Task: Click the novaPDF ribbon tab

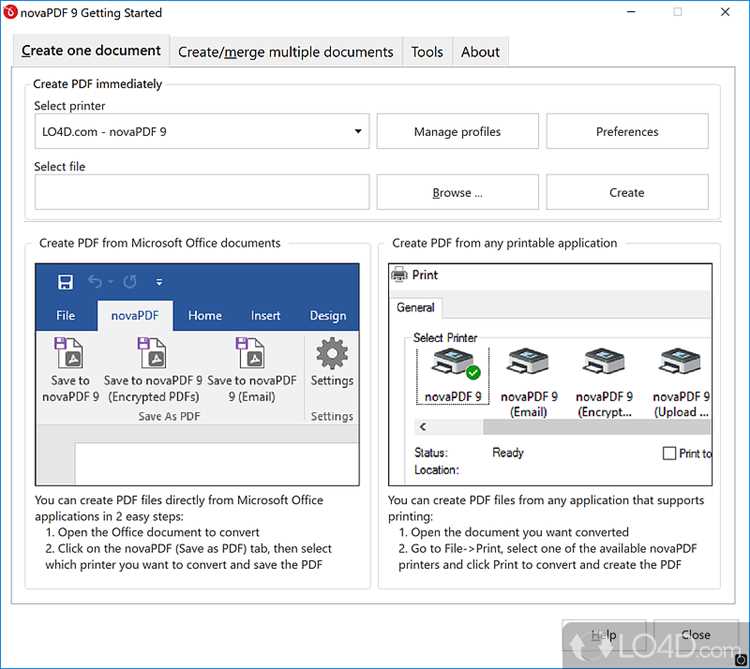Action: click(135, 316)
